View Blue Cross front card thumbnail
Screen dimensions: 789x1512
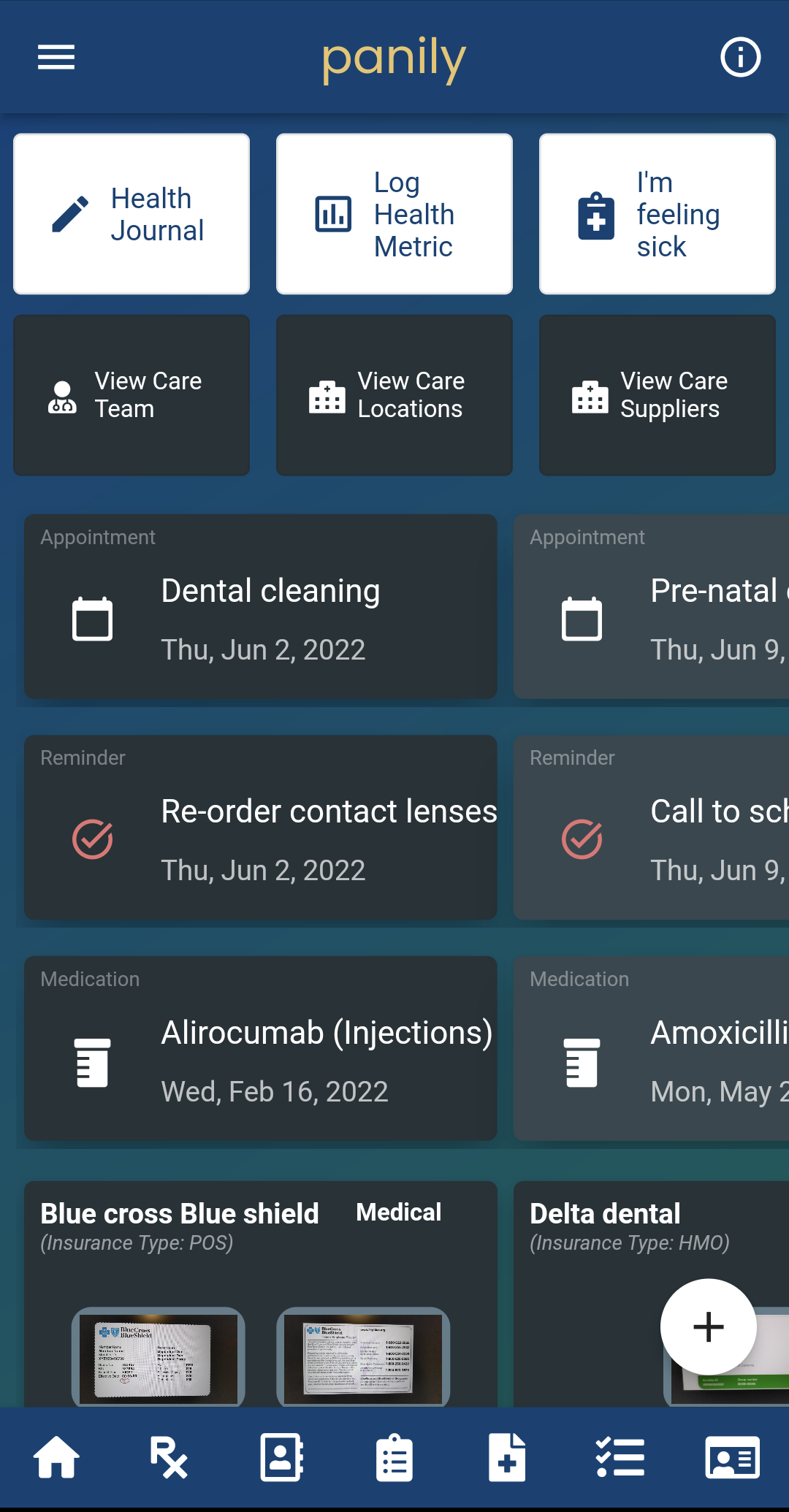(158, 1357)
